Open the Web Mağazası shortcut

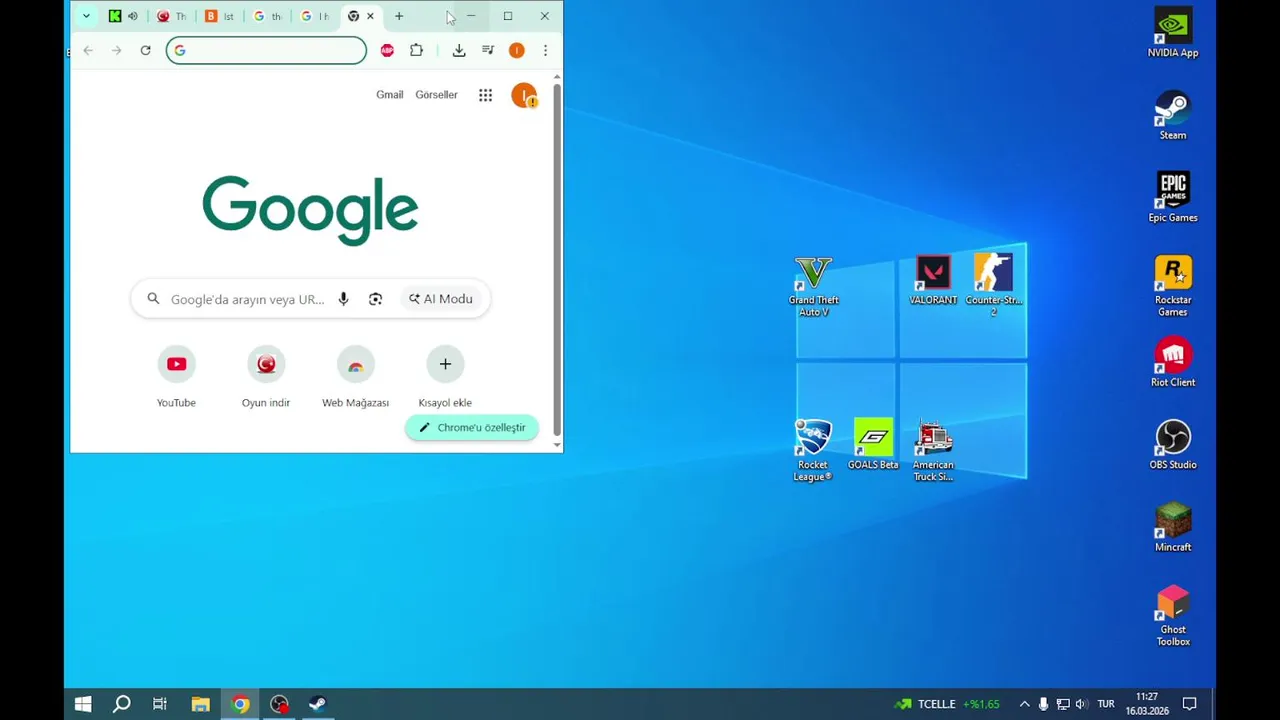355,378
